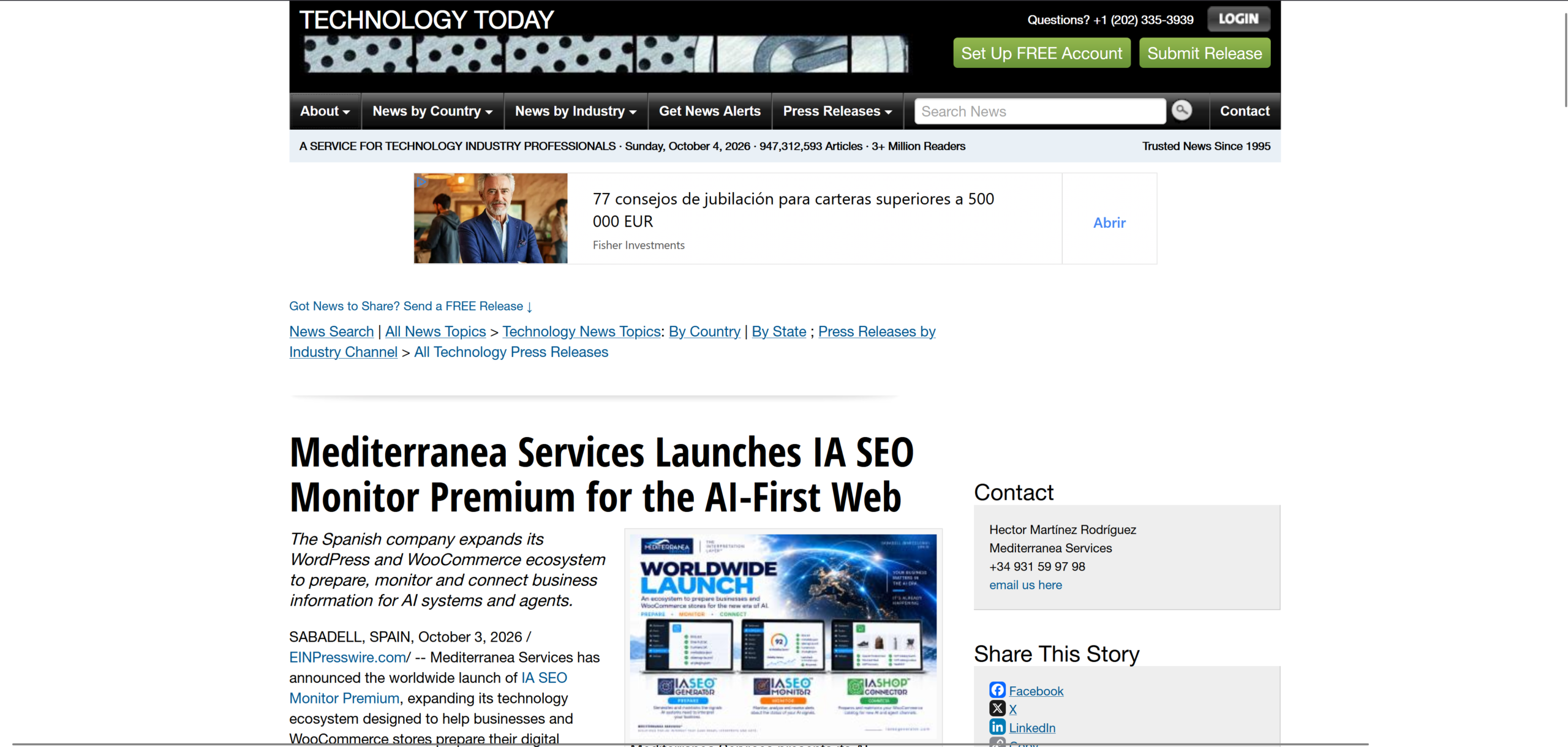Click the article headline Mediterranea Services Launches
1568x747 pixels.
point(601,474)
